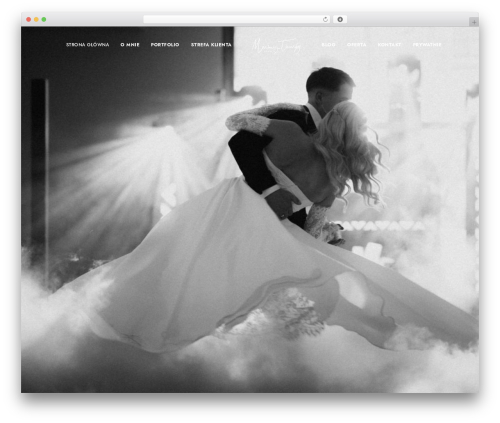Minimize the window with the yellow button
This screenshot has height=423, width=500.
pos(36,20)
